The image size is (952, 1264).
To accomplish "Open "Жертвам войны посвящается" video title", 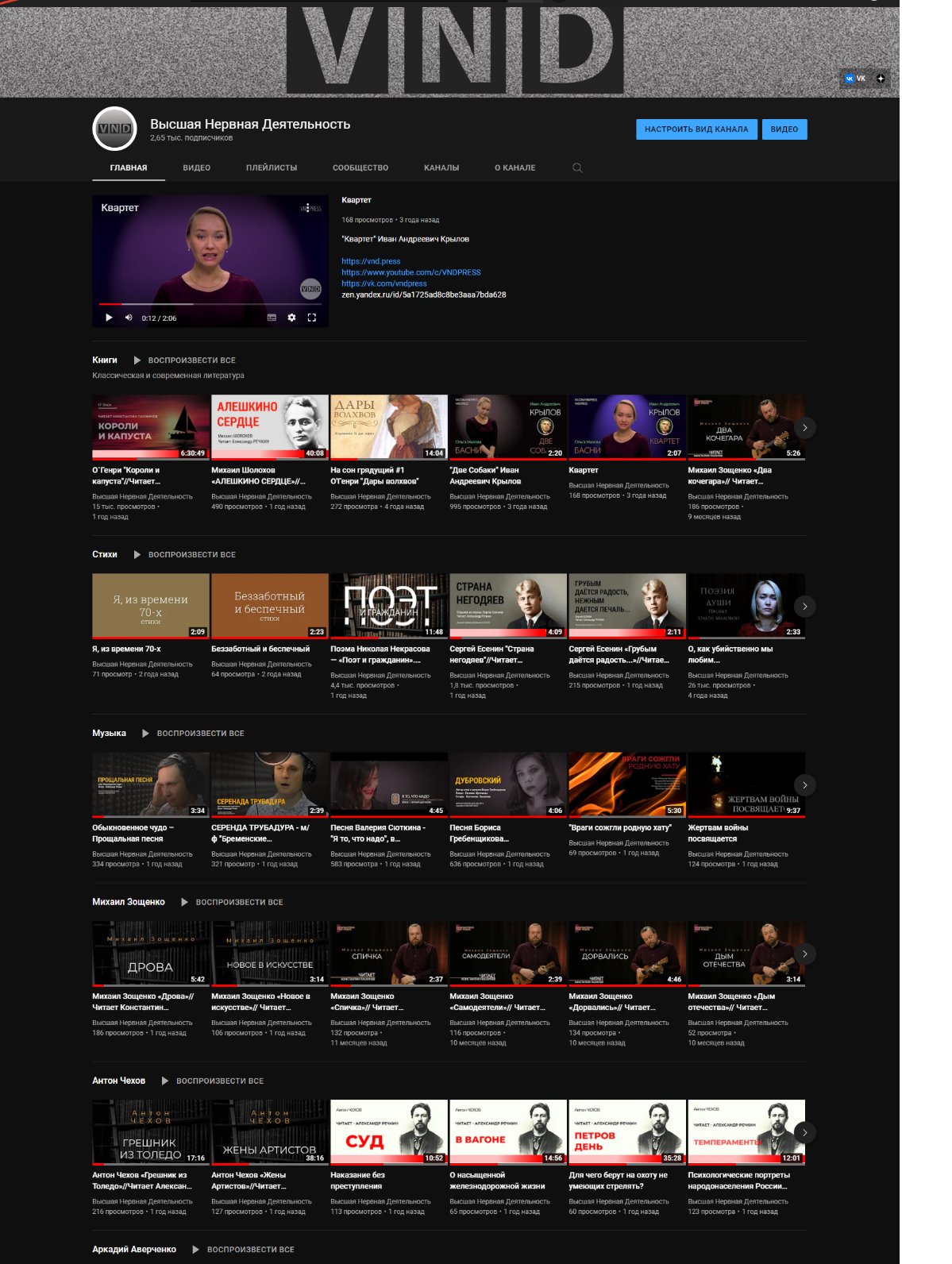I will pyautogui.click(x=718, y=833).
